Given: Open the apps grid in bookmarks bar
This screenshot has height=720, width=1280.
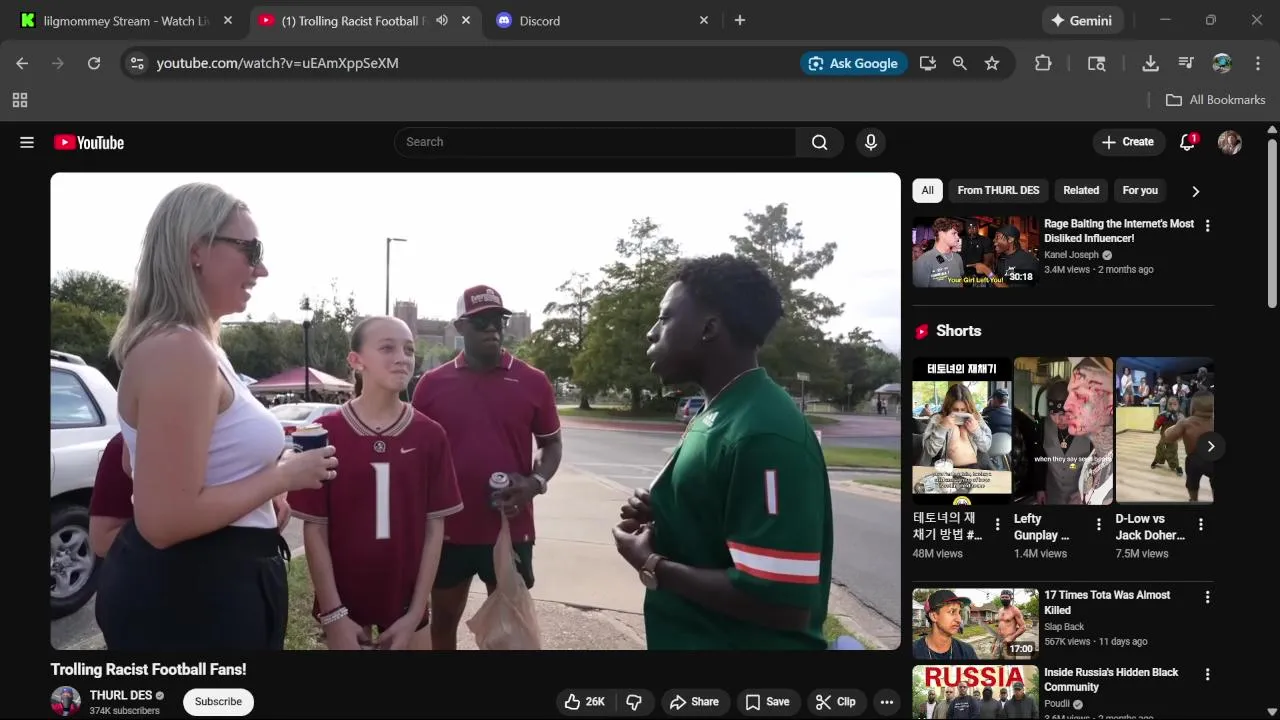Looking at the screenshot, I should click(x=20, y=100).
